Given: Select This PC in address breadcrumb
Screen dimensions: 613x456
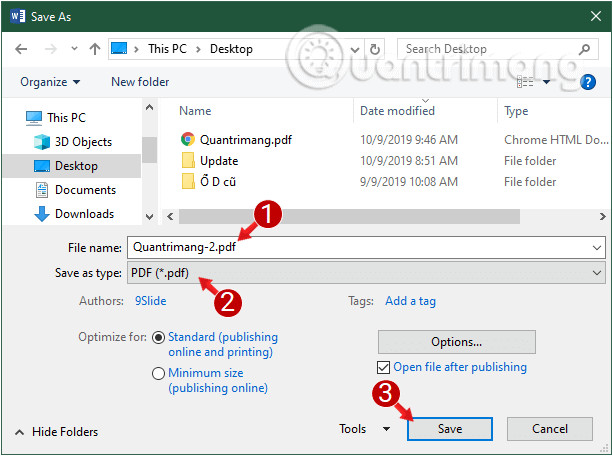Looking at the screenshot, I should coord(167,49).
